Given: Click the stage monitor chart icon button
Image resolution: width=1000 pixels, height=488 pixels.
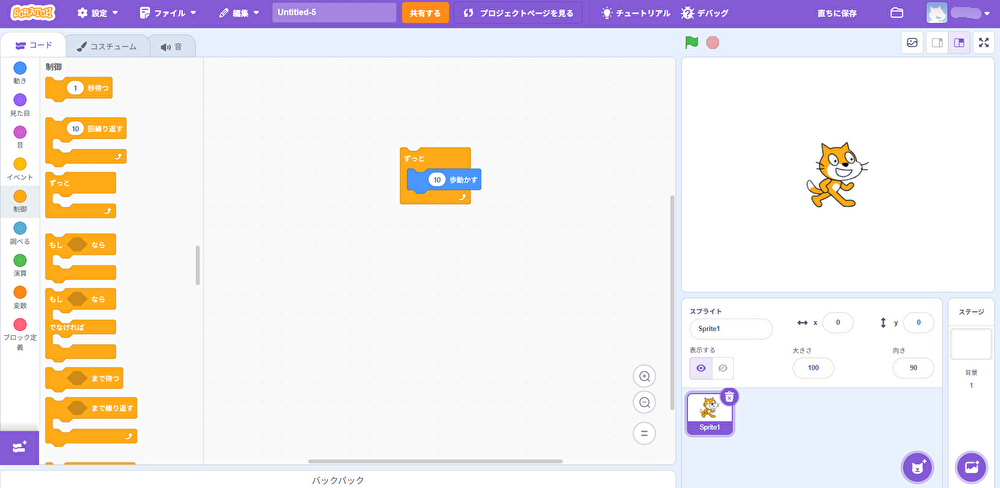Looking at the screenshot, I should click(x=912, y=43).
